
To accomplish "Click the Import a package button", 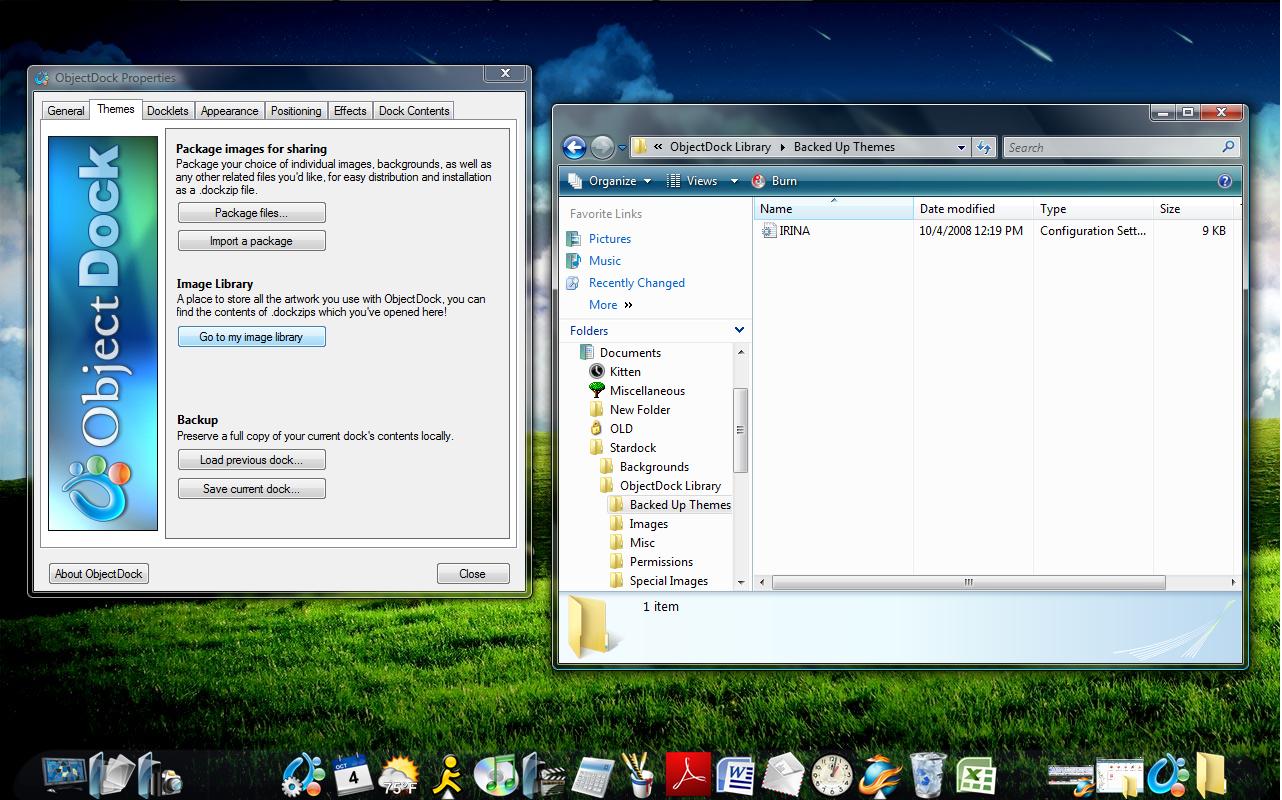I will pos(252,241).
